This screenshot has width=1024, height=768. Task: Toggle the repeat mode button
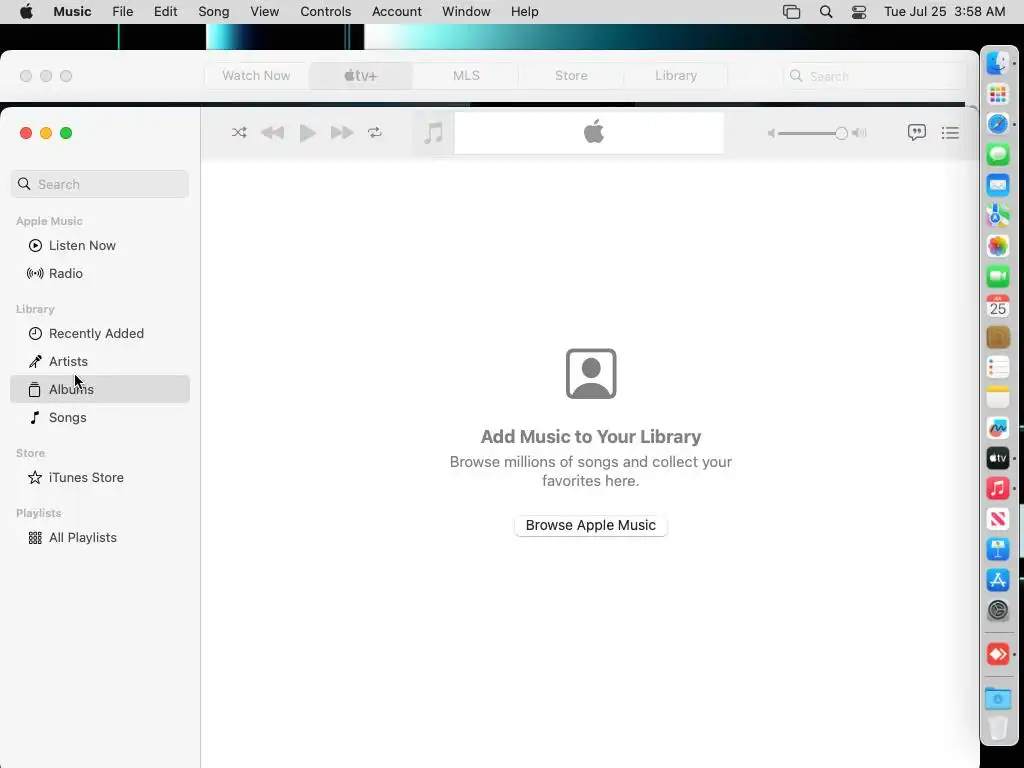click(375, 133)
